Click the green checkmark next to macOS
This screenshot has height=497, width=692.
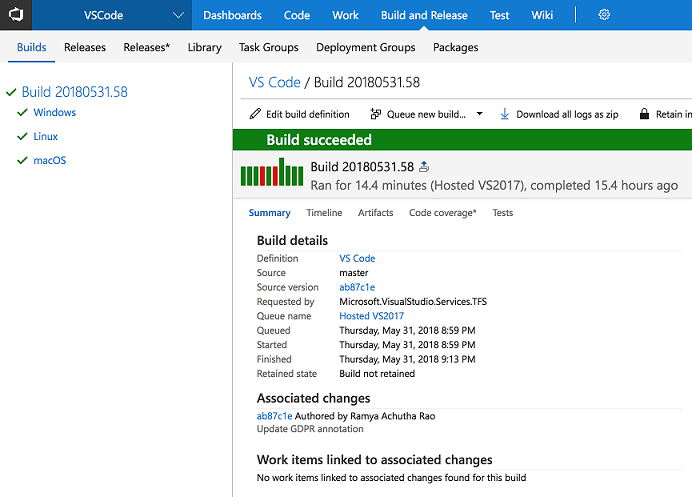click(22, 160)
